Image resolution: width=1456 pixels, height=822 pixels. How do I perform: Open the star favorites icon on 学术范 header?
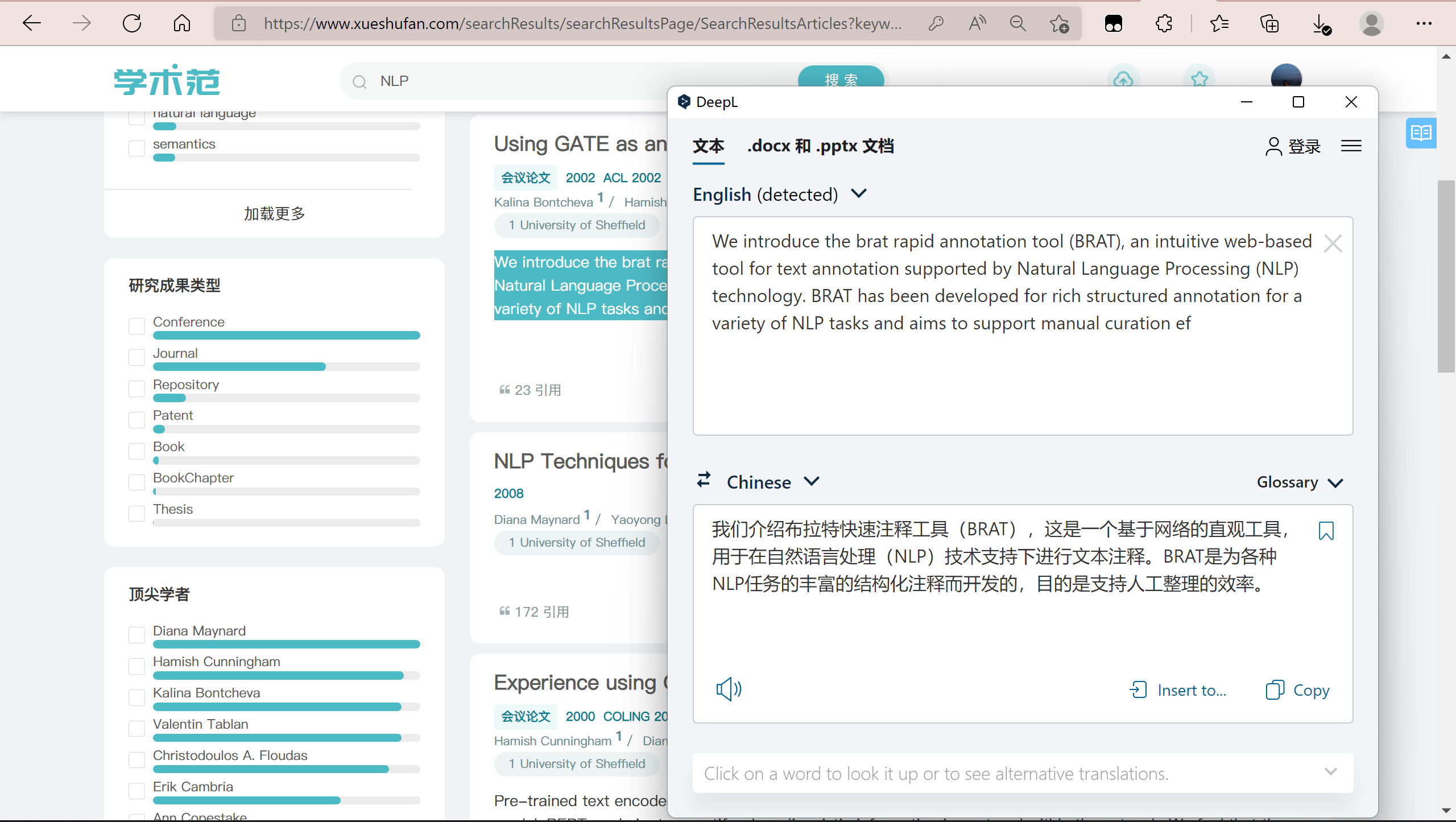click(1199, 79)
